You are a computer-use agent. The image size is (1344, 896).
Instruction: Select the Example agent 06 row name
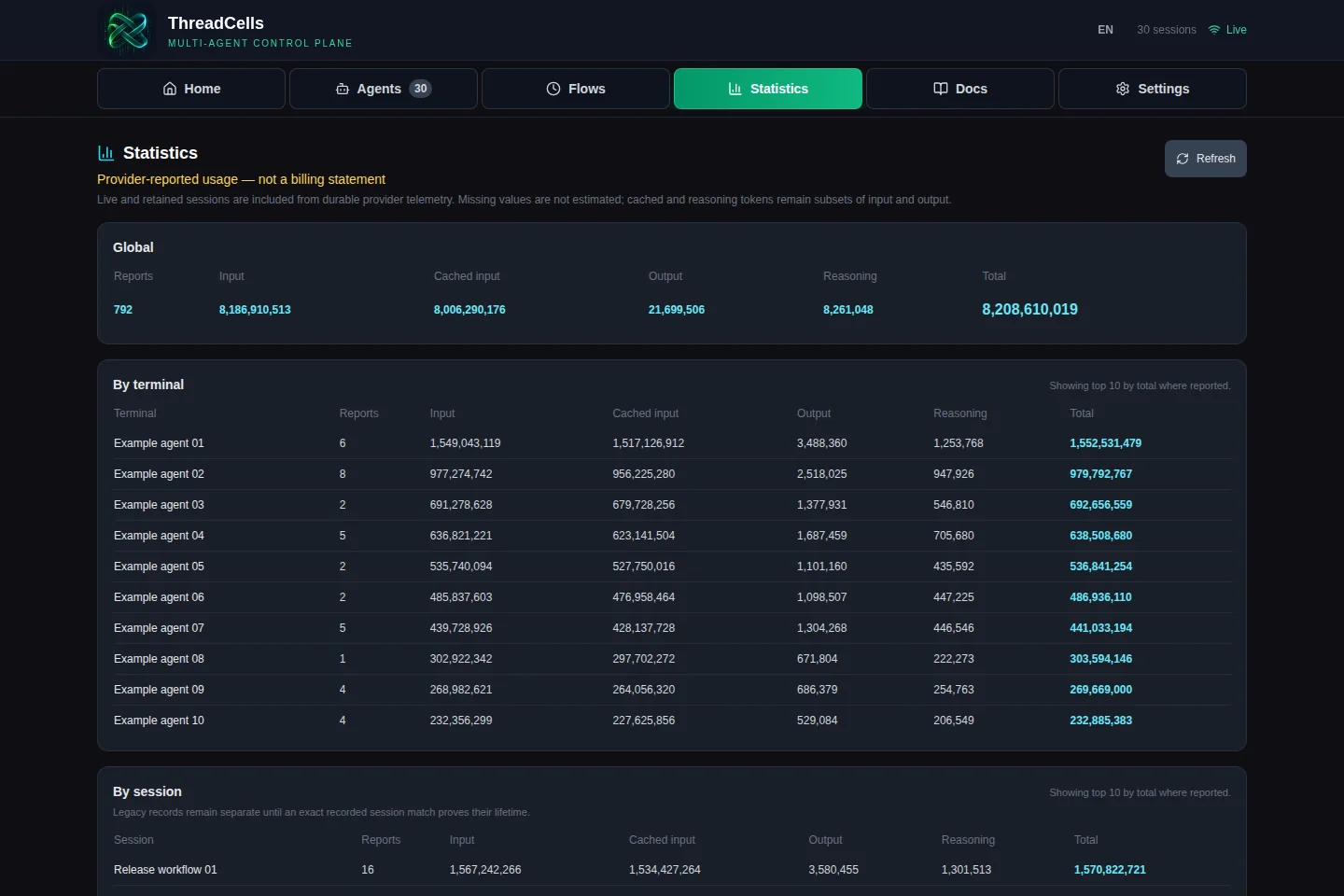pos(159,597)
